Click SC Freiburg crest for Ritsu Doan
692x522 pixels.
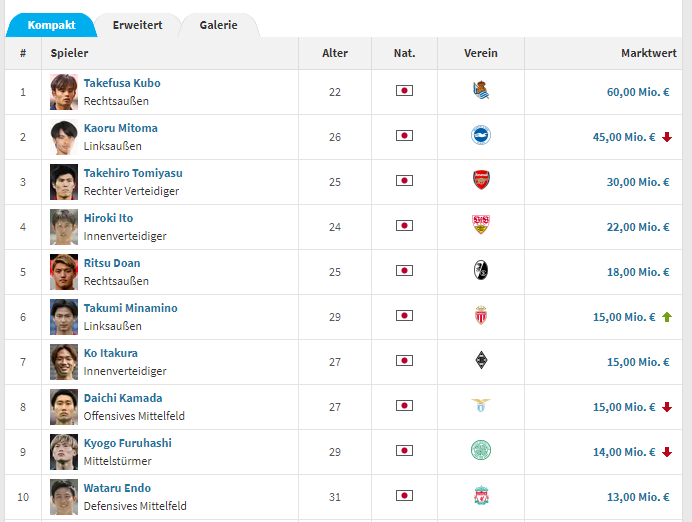(x=481, y=270)
